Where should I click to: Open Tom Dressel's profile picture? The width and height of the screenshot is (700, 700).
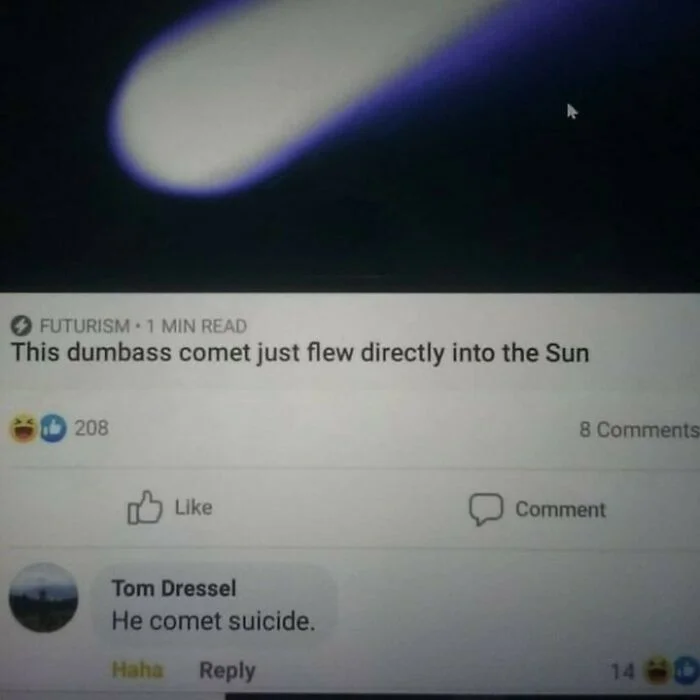[43, 598]
